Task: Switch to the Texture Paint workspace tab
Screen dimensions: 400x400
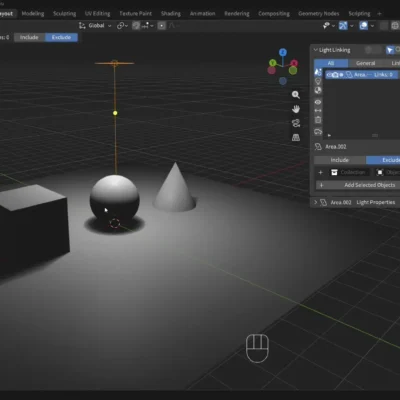Action: (135, 14)
